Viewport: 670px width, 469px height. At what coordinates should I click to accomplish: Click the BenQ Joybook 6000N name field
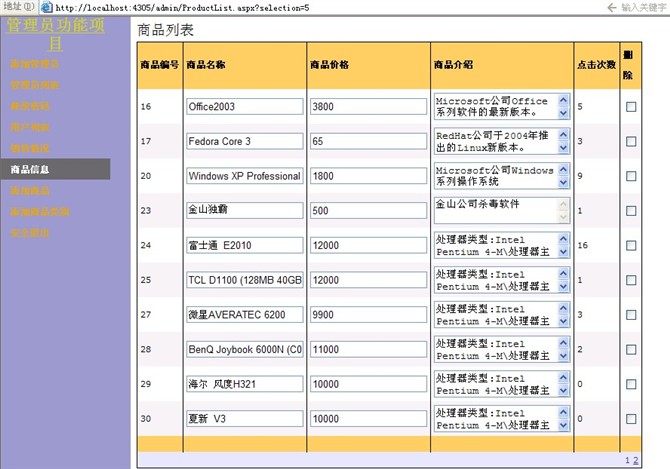(245, 349)
